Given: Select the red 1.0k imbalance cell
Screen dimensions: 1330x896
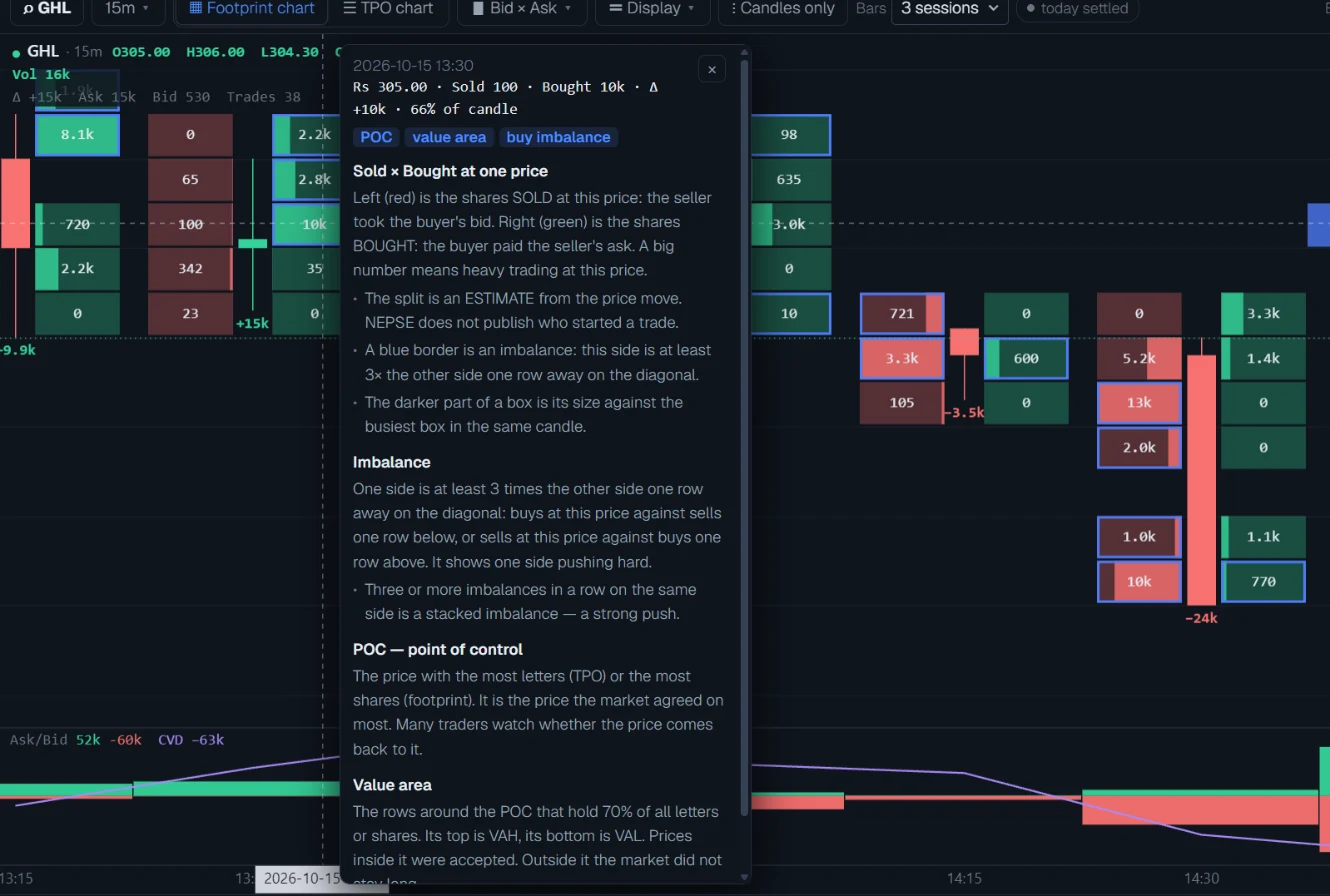Looking at the screenshot, I should tap(1139, 536).
